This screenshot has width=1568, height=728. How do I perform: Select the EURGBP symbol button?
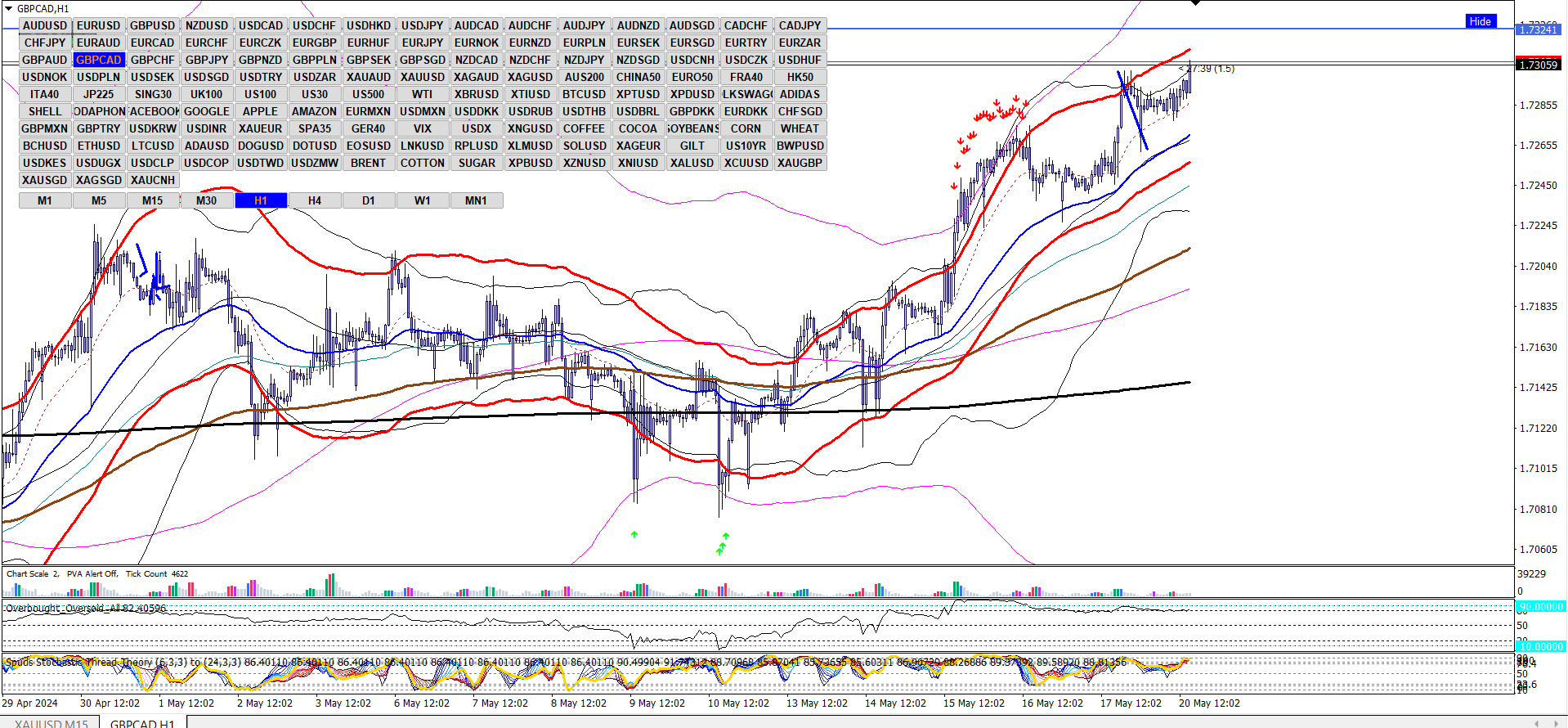[315, 43]
